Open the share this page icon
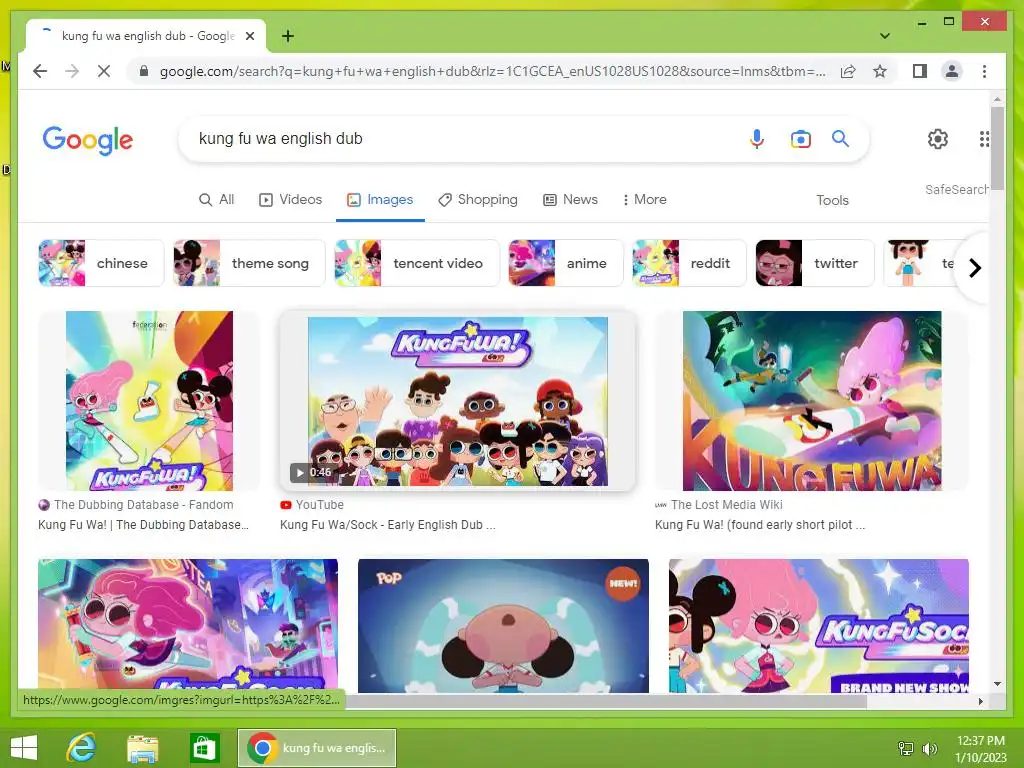The image size is (1024, 768). [848, 71]
